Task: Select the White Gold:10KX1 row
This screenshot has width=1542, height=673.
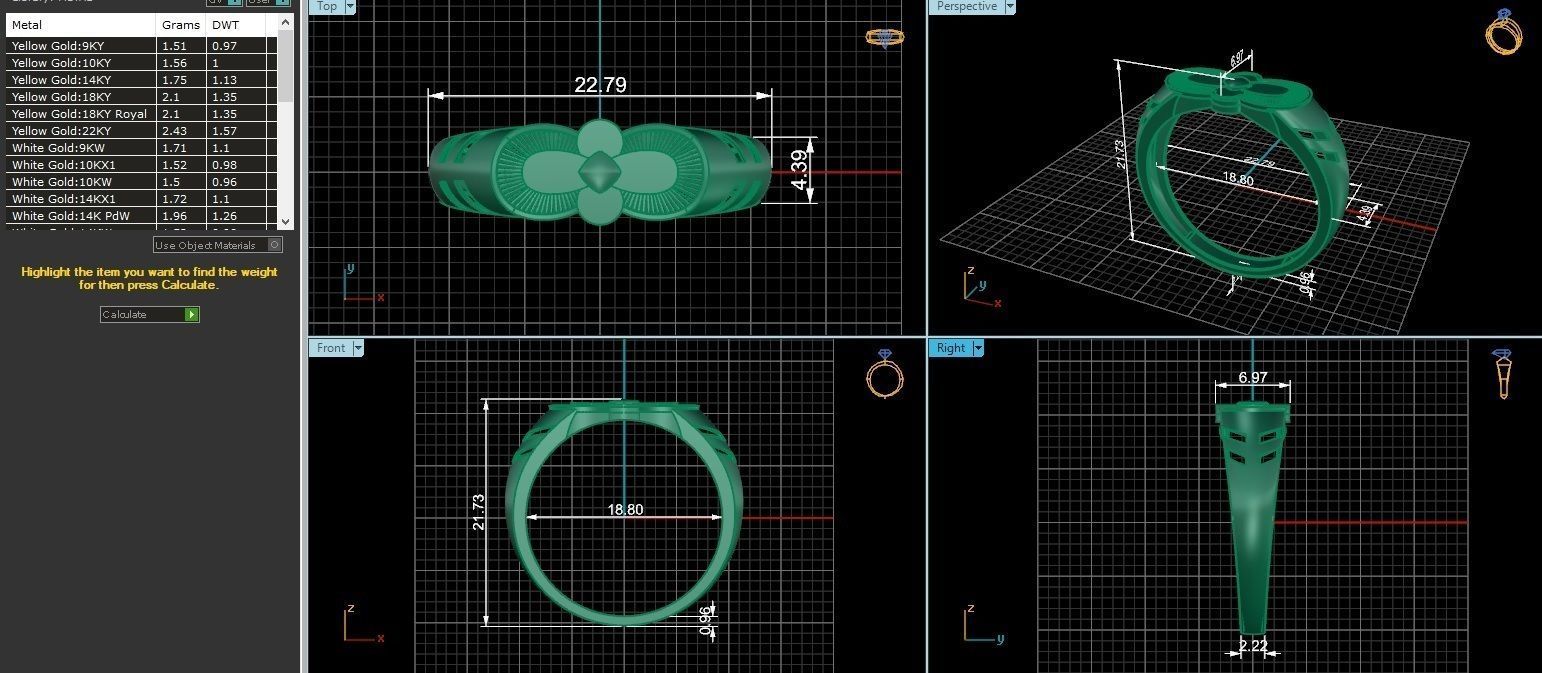Action: point(141,165)
